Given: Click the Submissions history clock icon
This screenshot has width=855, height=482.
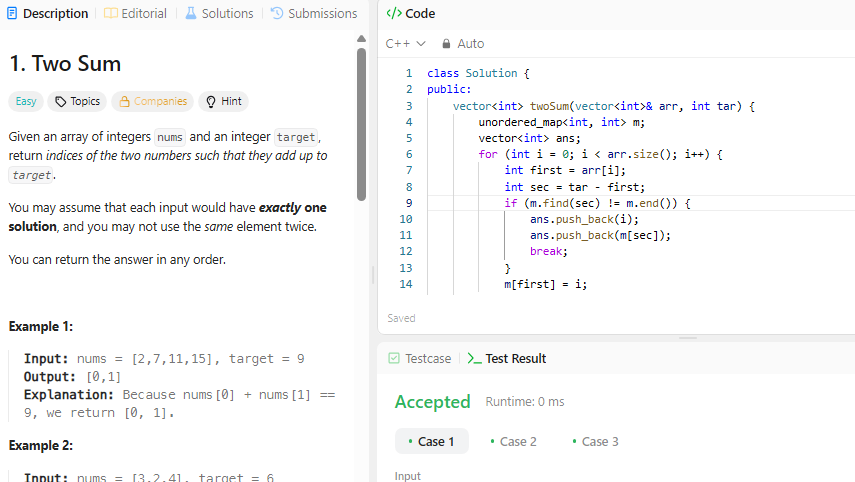Looking at the screenshot, I should point(277,13).
